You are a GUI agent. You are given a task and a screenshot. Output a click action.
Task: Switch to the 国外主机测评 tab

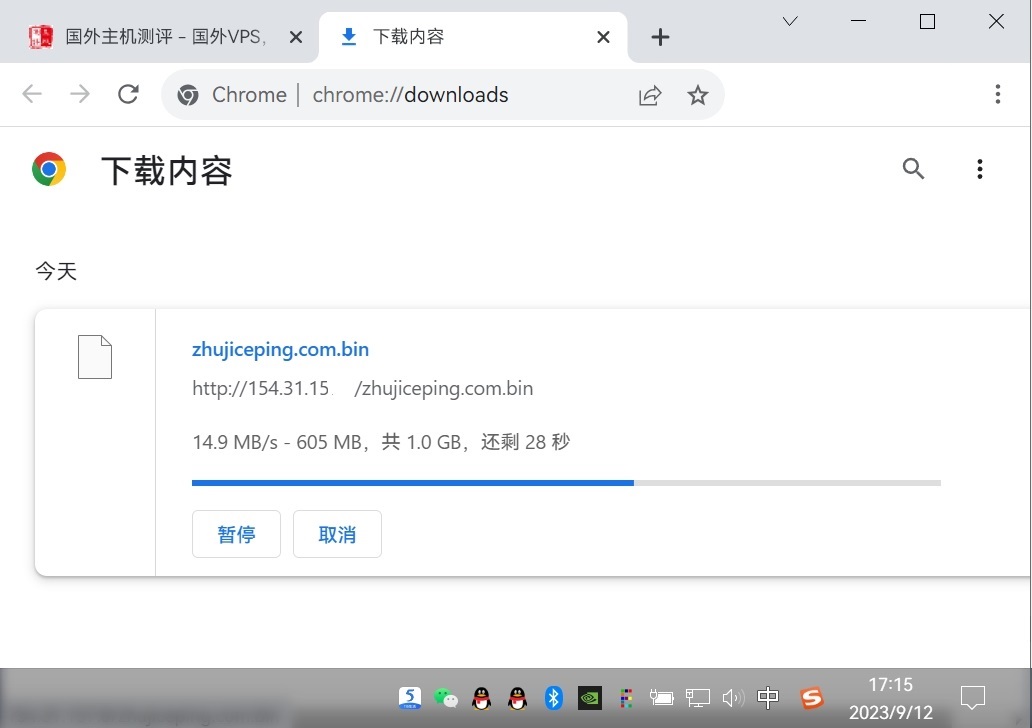(165, 37)
